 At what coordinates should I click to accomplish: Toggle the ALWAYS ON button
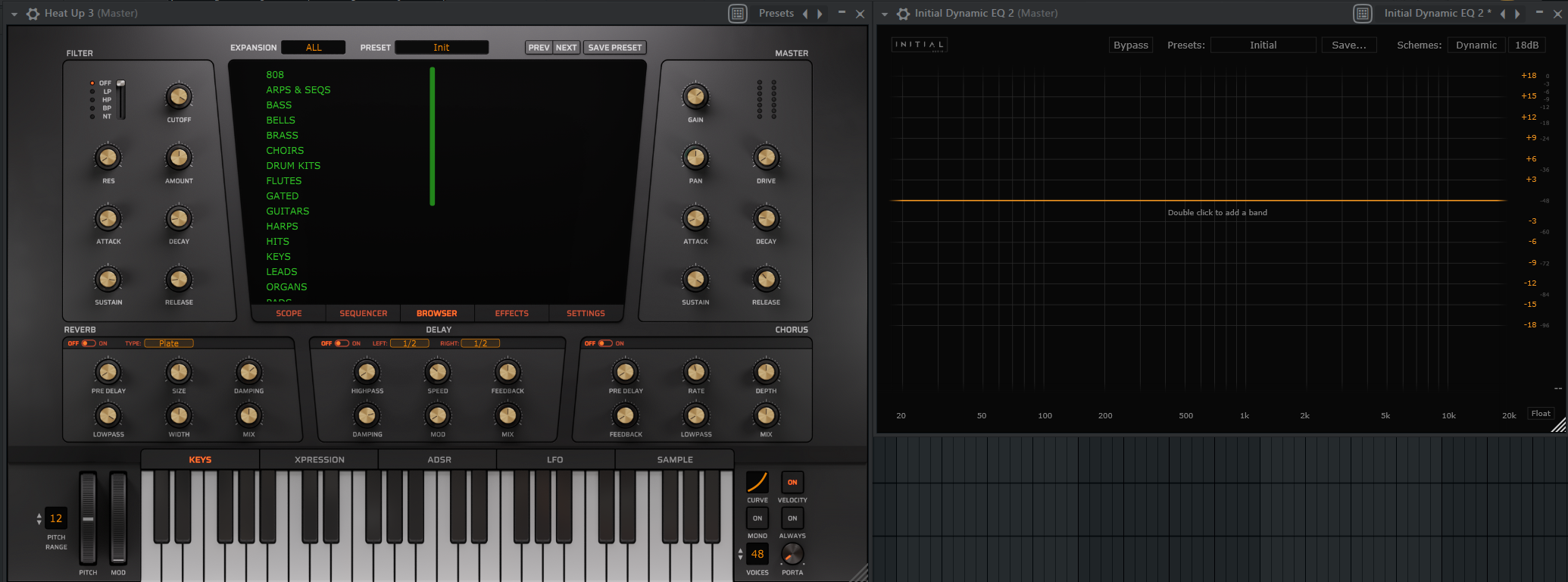point(792,518)
